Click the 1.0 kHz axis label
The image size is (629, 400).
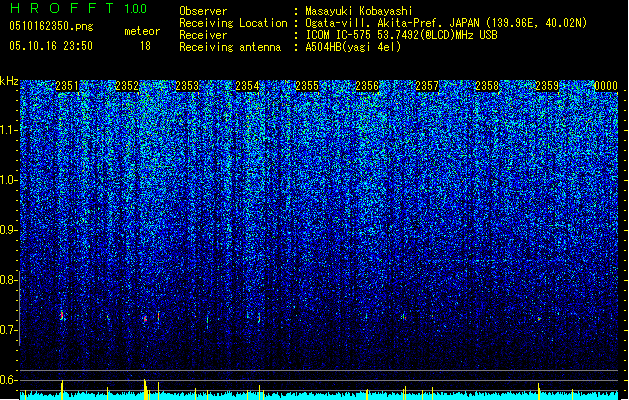[8, 180]
